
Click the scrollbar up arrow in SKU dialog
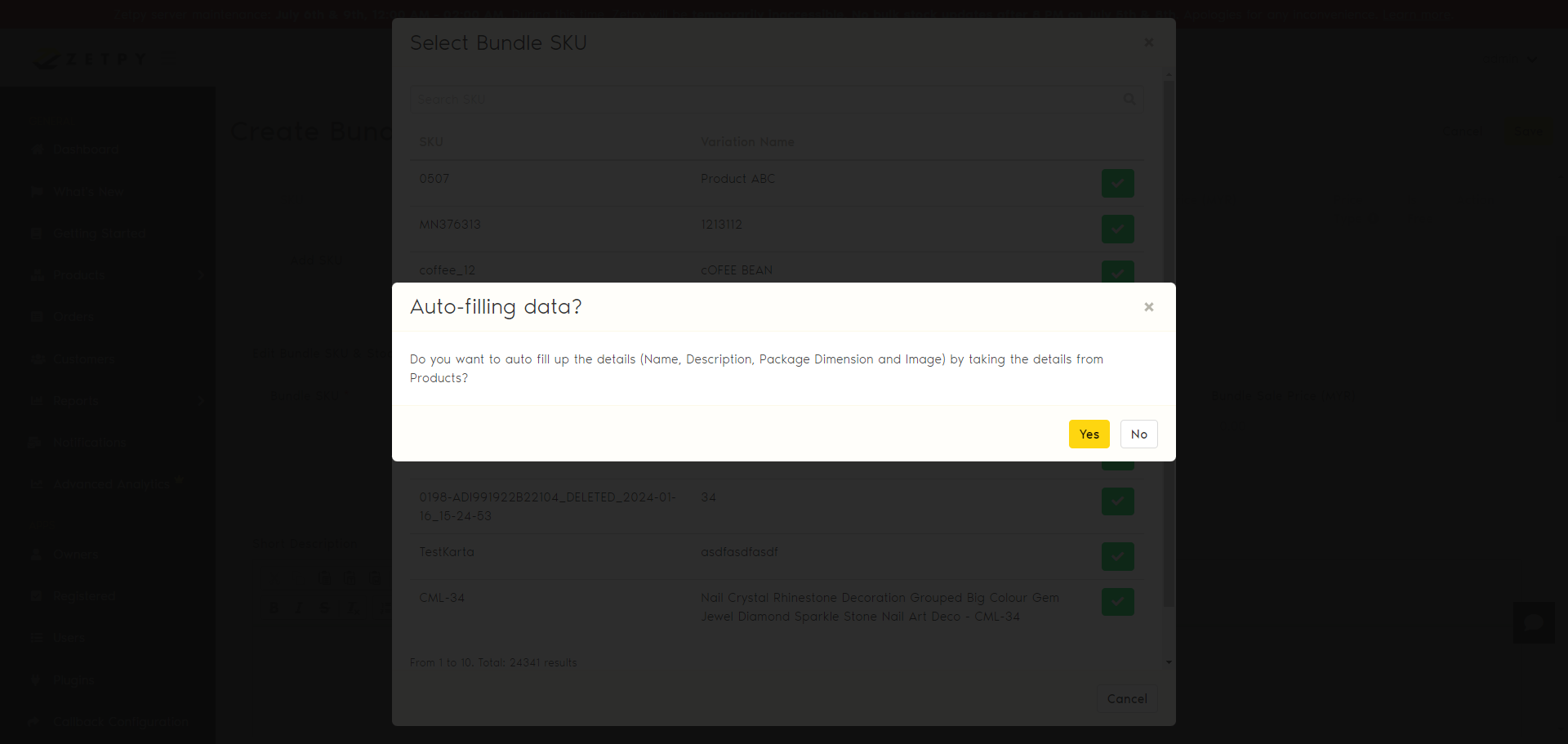[x=1169, y=75]
